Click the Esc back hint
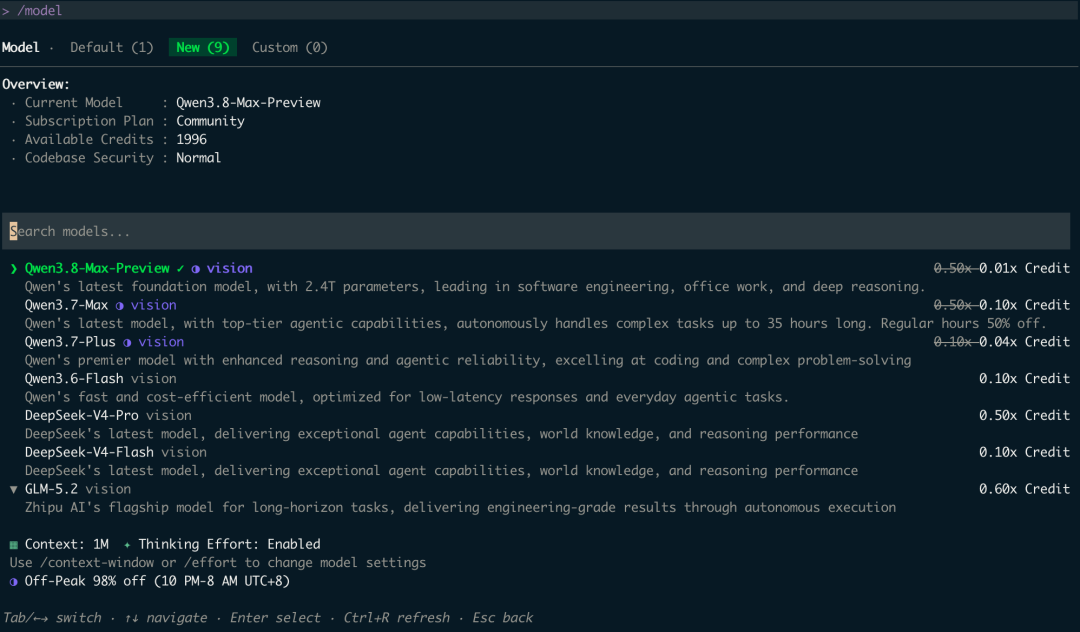Viewport: 1080px width, 632px height. pos(502,618)
